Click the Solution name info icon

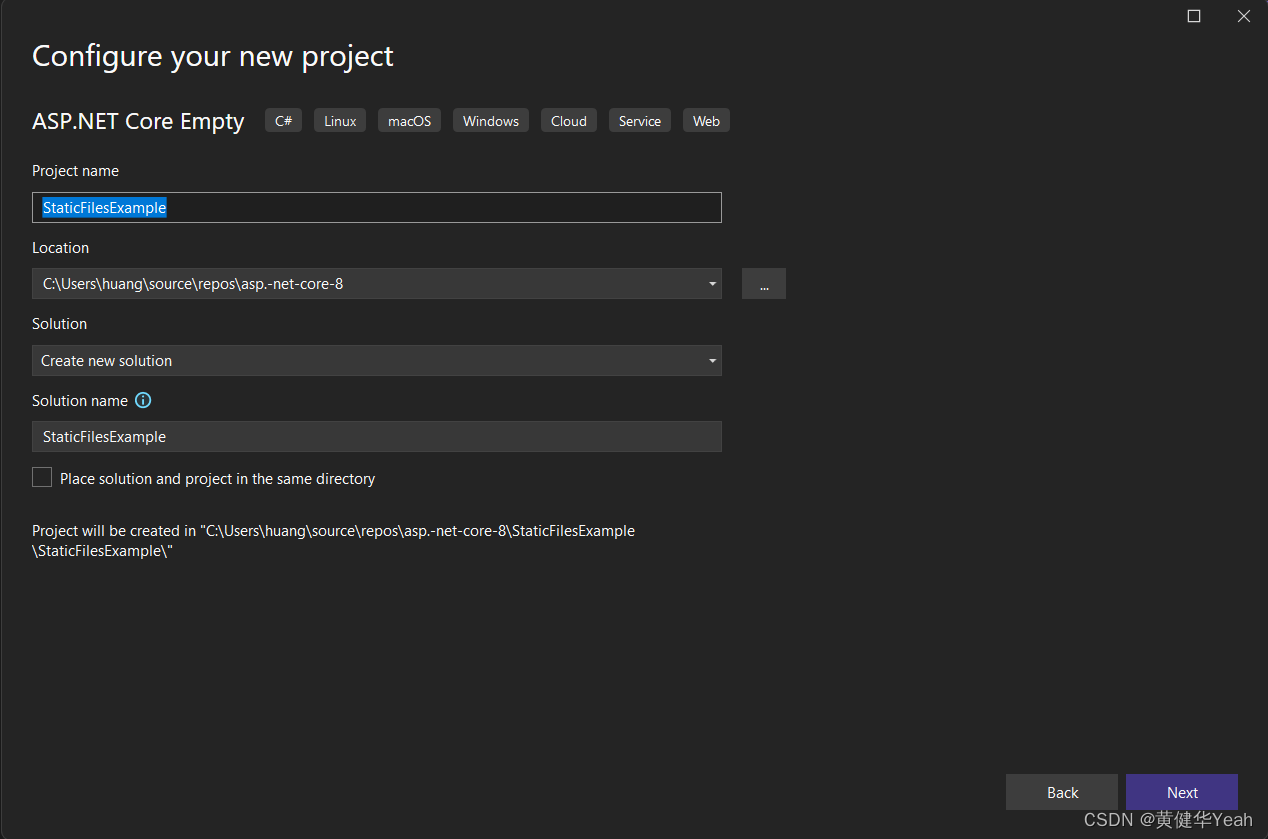[x=143, y=400]
